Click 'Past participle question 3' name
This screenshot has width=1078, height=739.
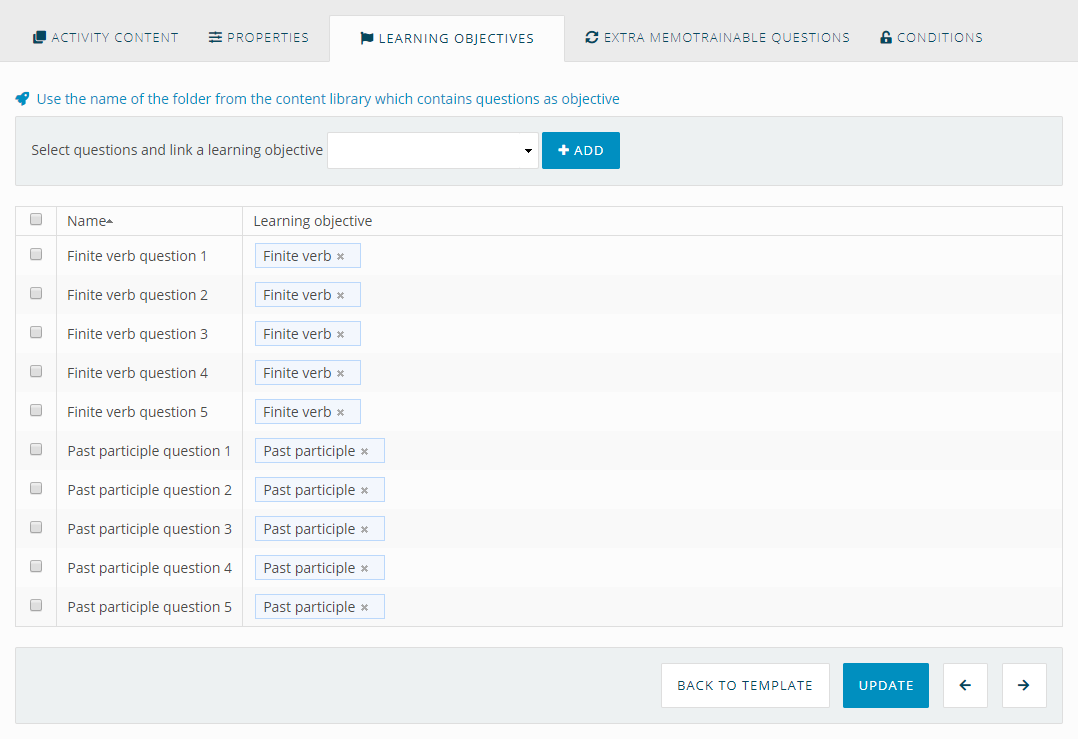click(x=150, y=529)
